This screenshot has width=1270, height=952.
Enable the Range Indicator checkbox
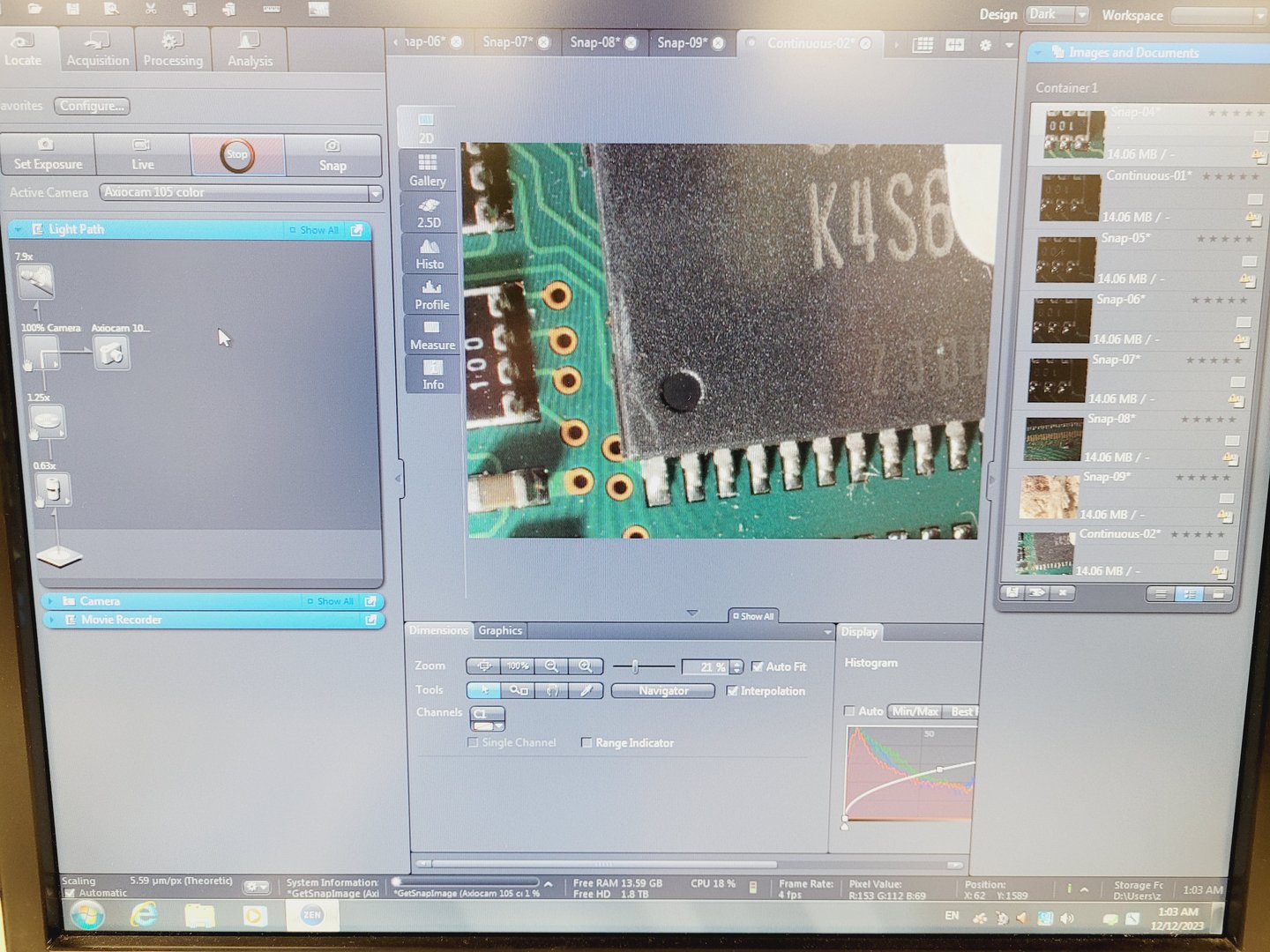[586, 742]
